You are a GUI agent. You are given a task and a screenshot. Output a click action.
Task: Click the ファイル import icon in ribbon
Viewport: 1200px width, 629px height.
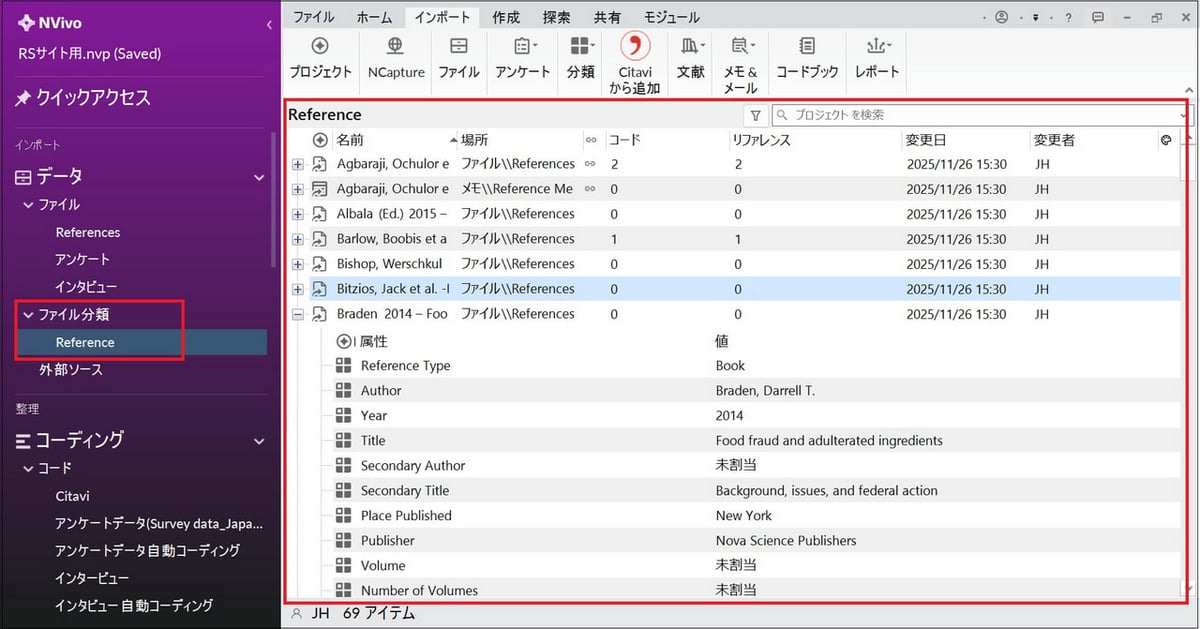pos(459,47)
